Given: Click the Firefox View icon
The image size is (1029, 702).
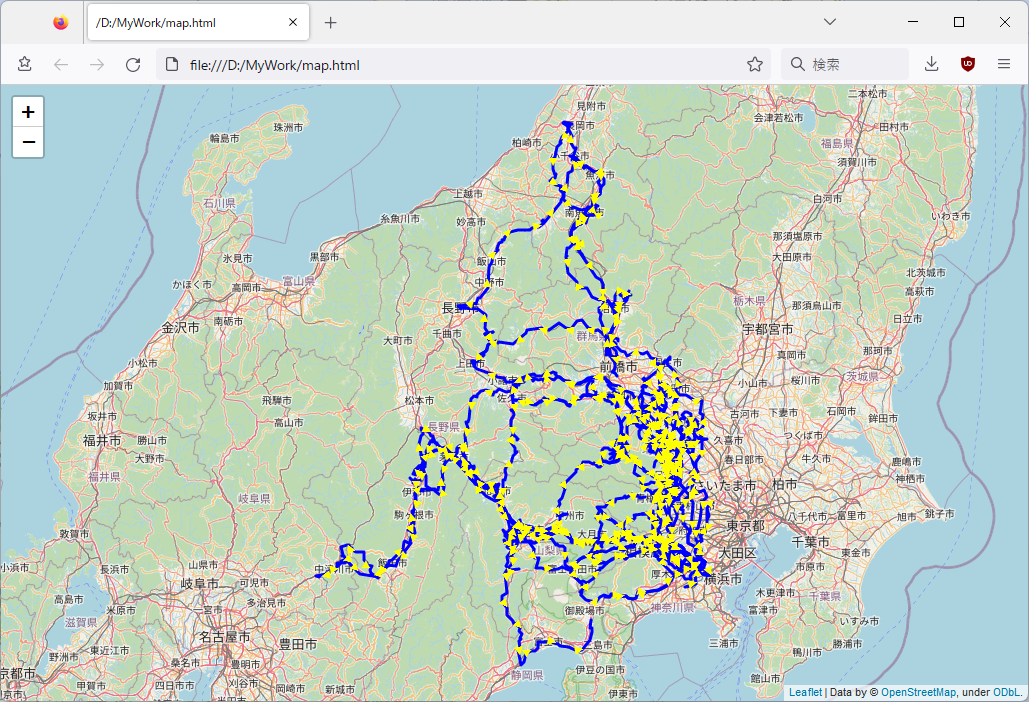Looking at the screenshot, I should 61,22.
